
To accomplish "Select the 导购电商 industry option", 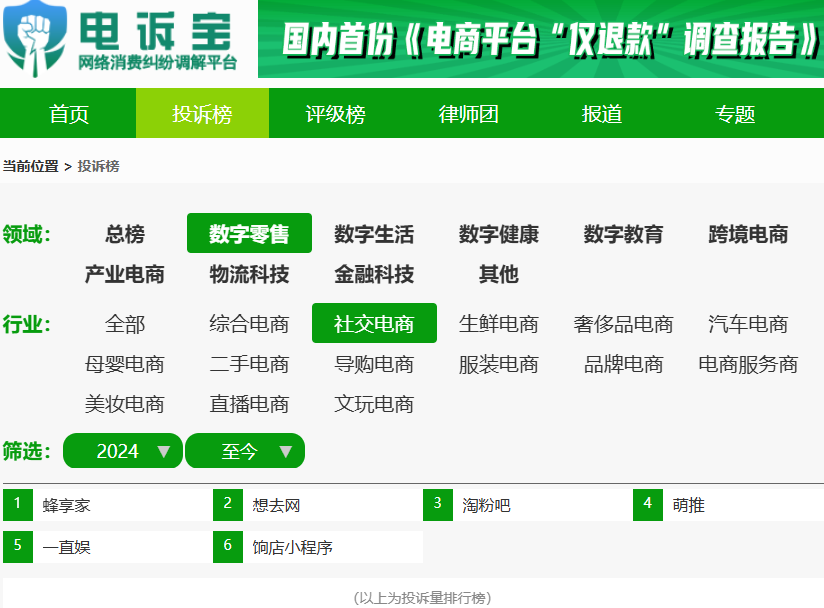I will point(374,364).
